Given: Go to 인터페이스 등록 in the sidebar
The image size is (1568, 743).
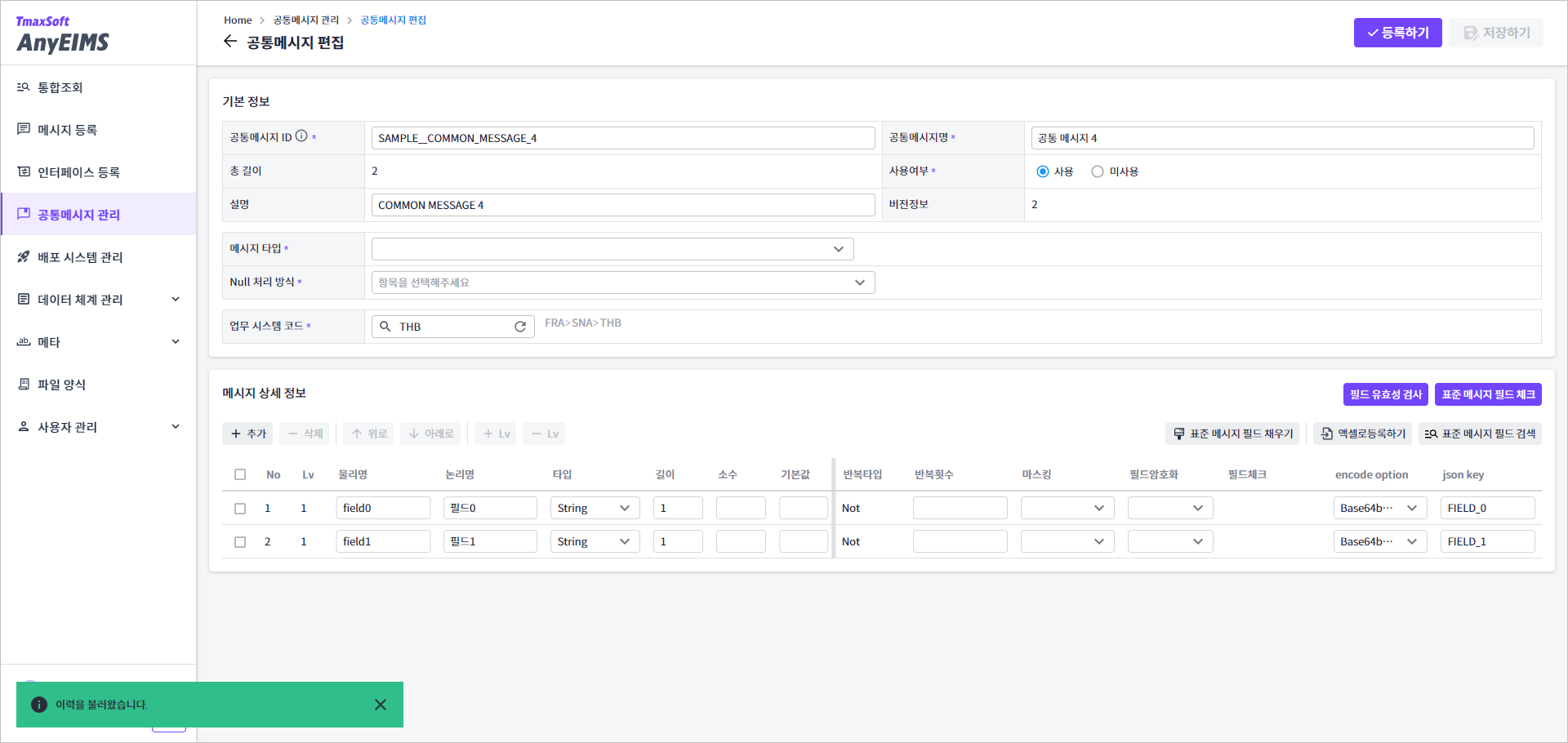Looking at the screenshot, I should click(98, 172).
